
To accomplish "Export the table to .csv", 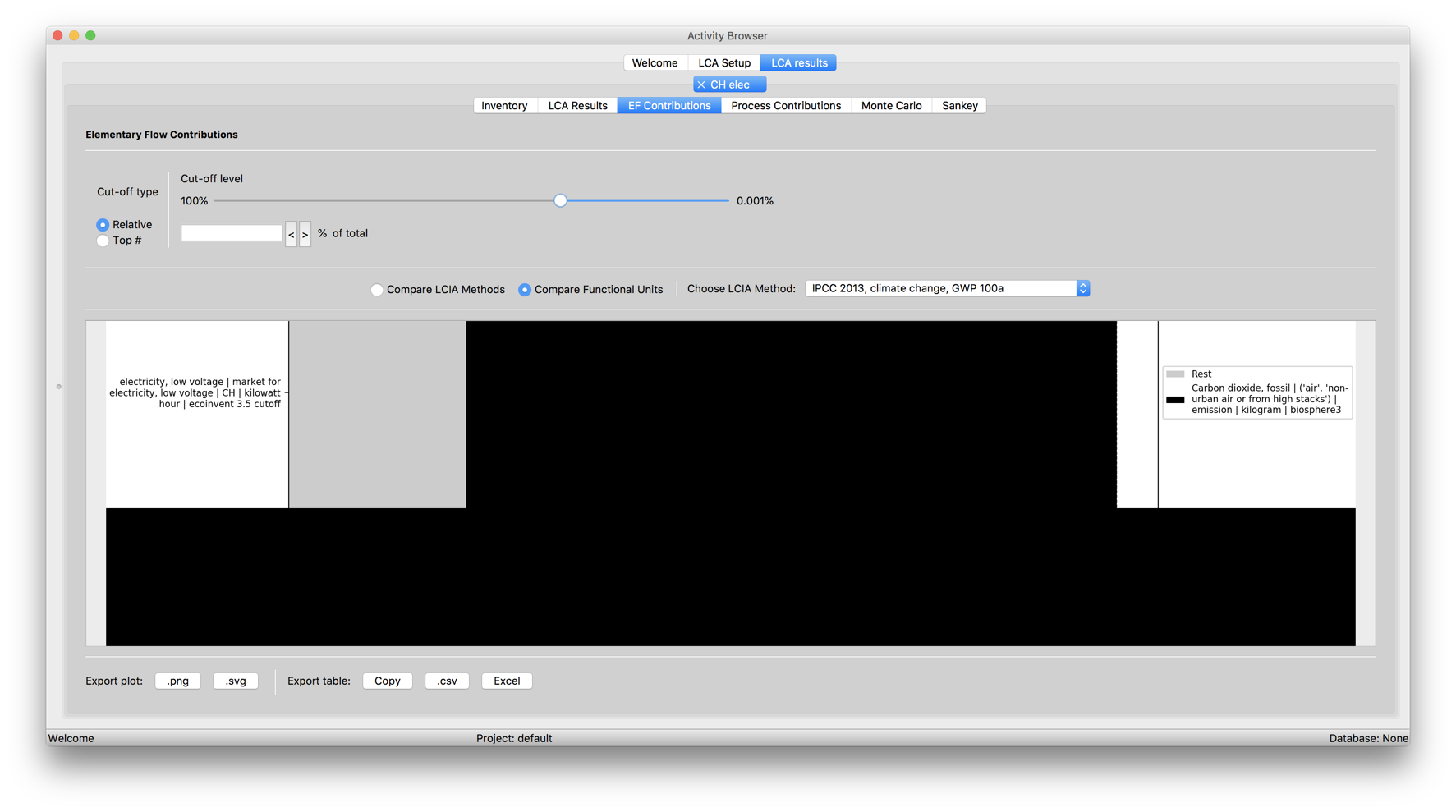I will coord(446,681).
